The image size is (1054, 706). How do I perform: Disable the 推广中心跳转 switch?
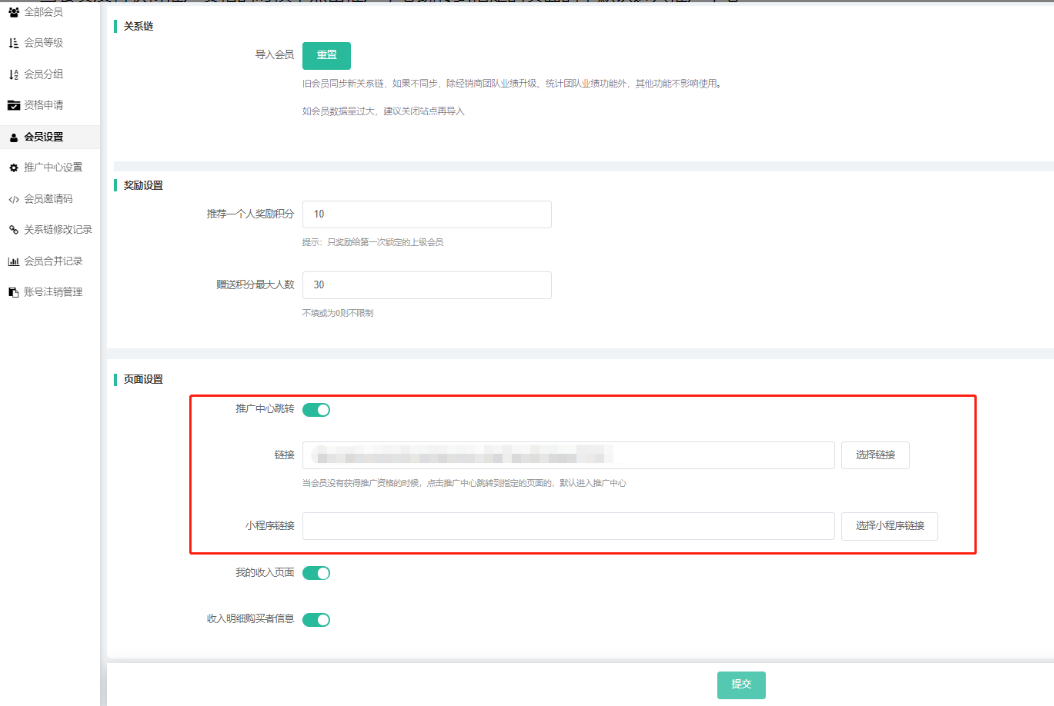click(x=316, y=409)
